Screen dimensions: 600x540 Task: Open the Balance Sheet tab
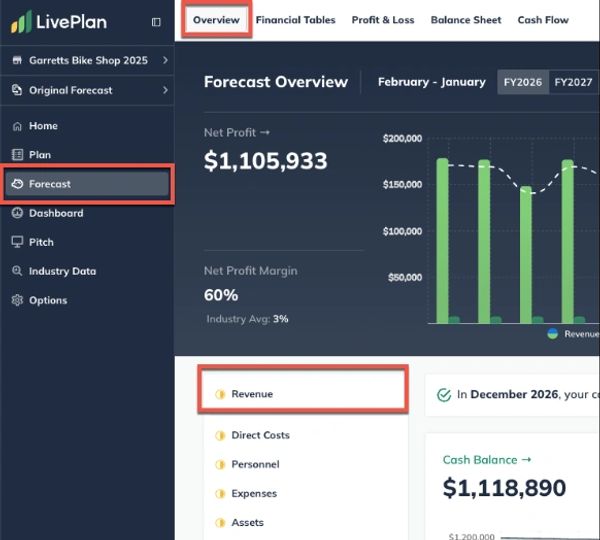[466, 20]
